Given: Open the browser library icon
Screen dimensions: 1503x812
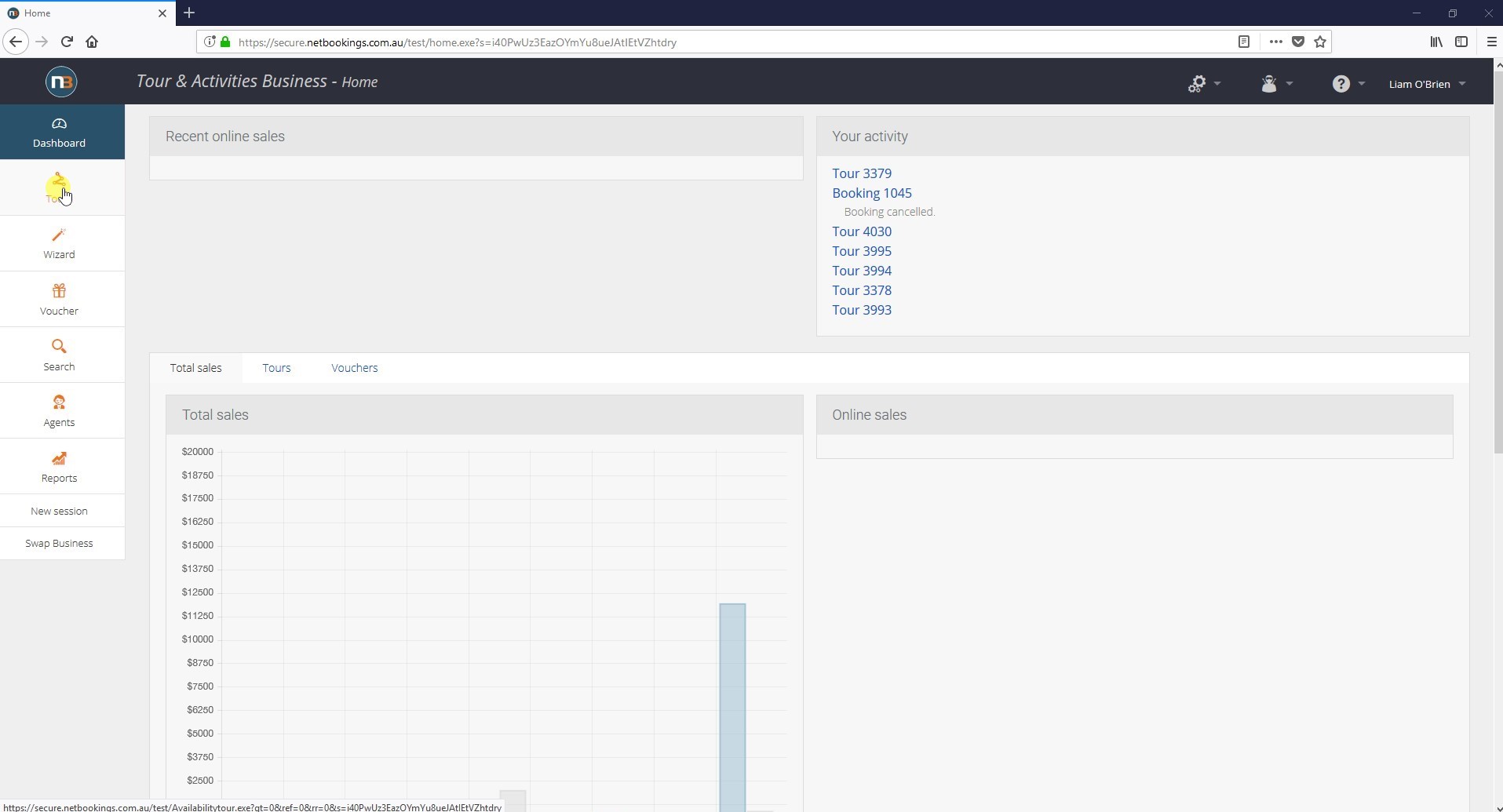Looking at the screenshot, I should [1436, 42].
